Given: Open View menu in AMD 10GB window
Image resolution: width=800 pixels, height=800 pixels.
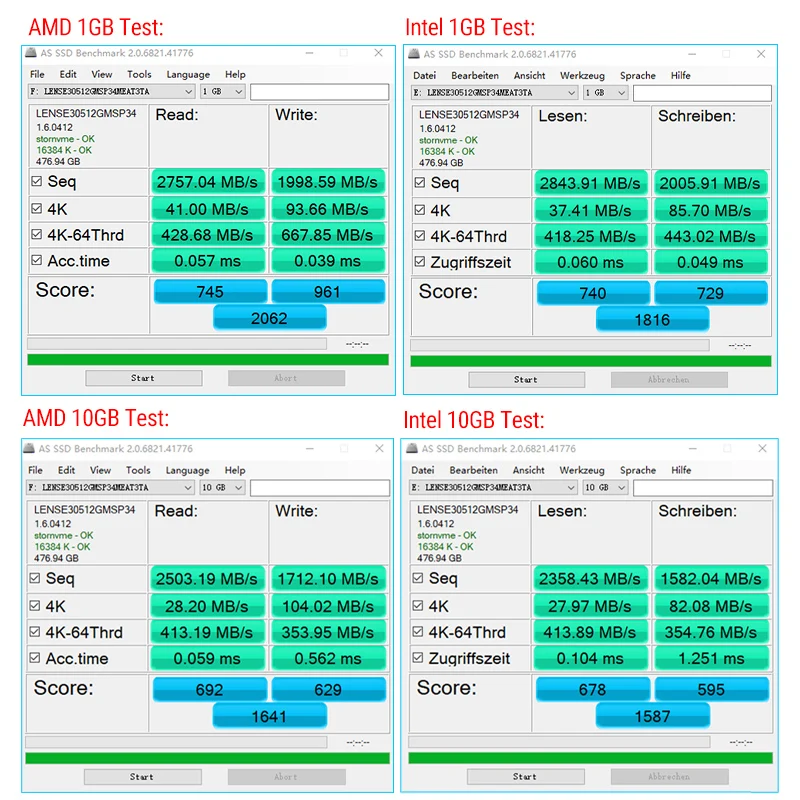Looking at the screenshot, I should [x=100, y=470].
